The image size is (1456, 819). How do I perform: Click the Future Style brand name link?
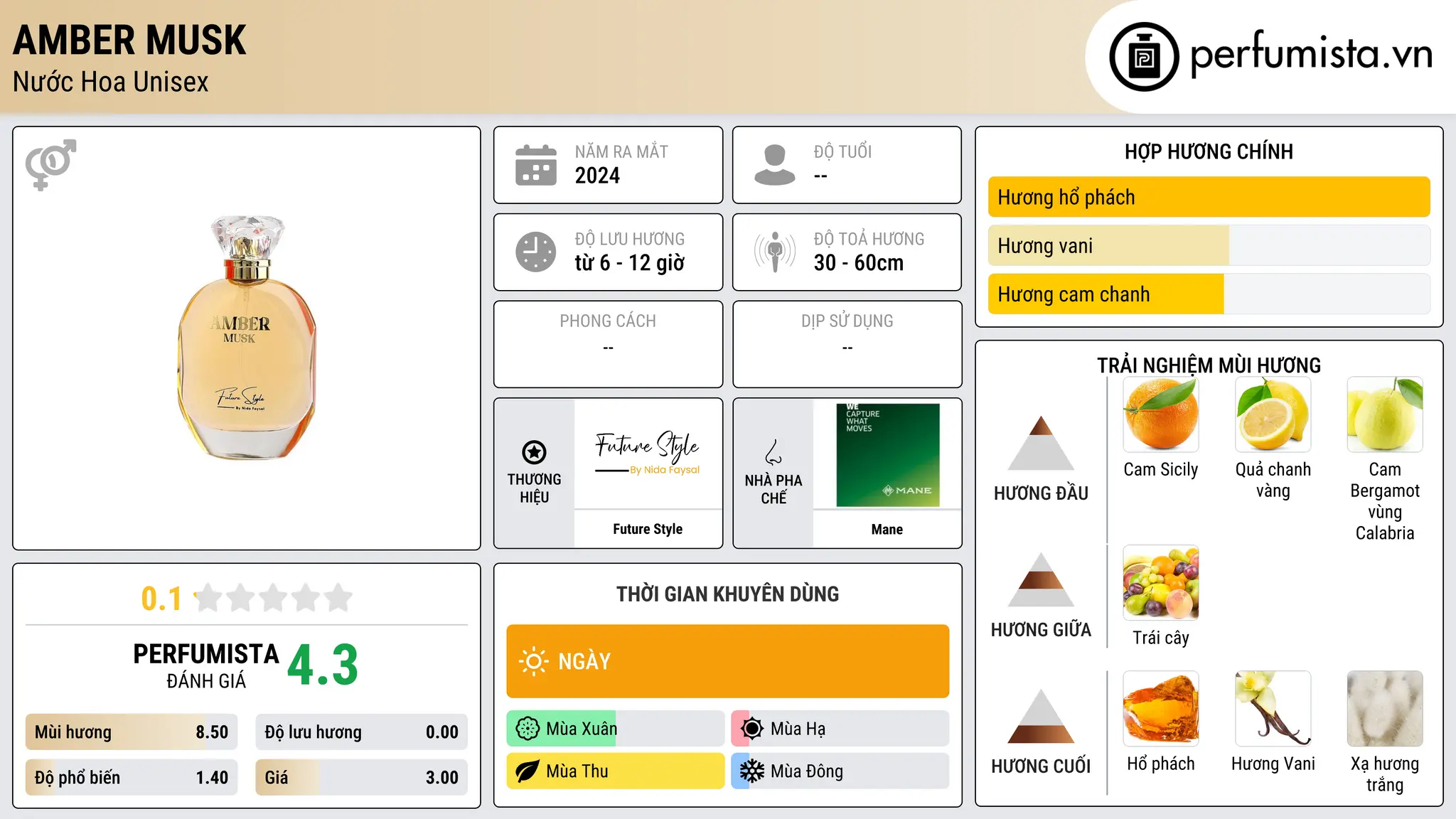pos(648,529)
